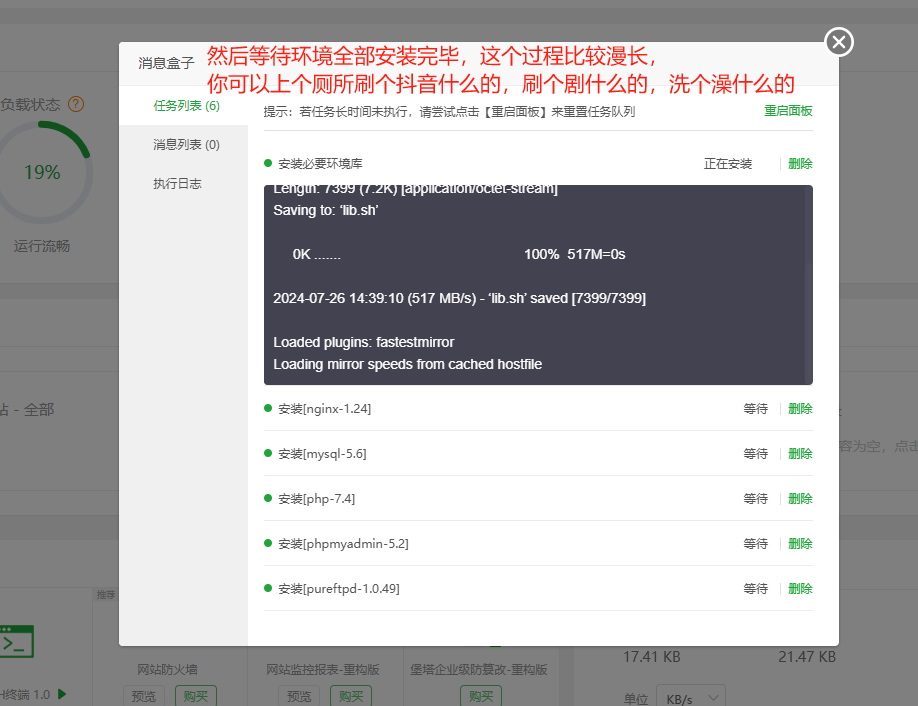Viewport: 918px width, 706px height.
Task: Delete the 安装[pureftpd-1.0.49] task
Action: pos(800,589)
